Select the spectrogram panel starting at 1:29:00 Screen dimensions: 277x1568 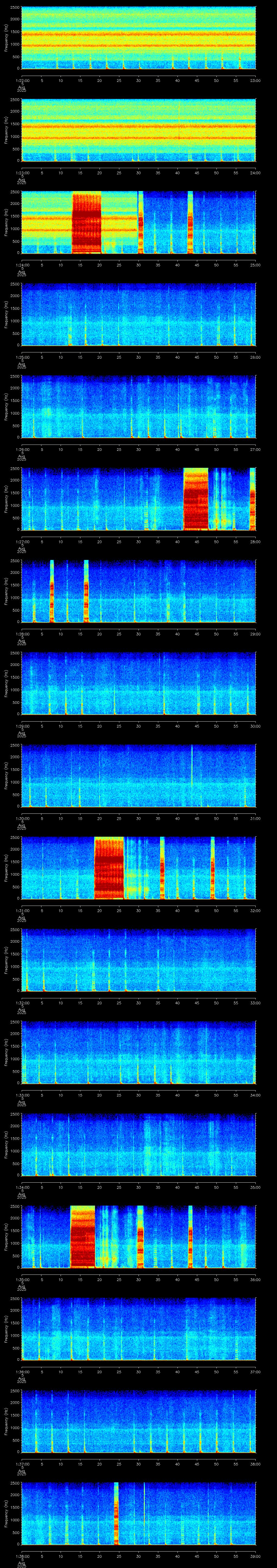tap(139, 683)
